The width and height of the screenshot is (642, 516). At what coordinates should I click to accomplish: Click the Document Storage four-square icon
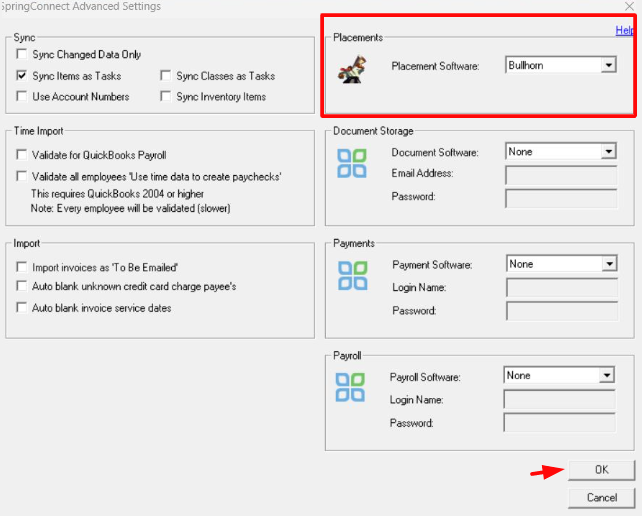(352, 164)
